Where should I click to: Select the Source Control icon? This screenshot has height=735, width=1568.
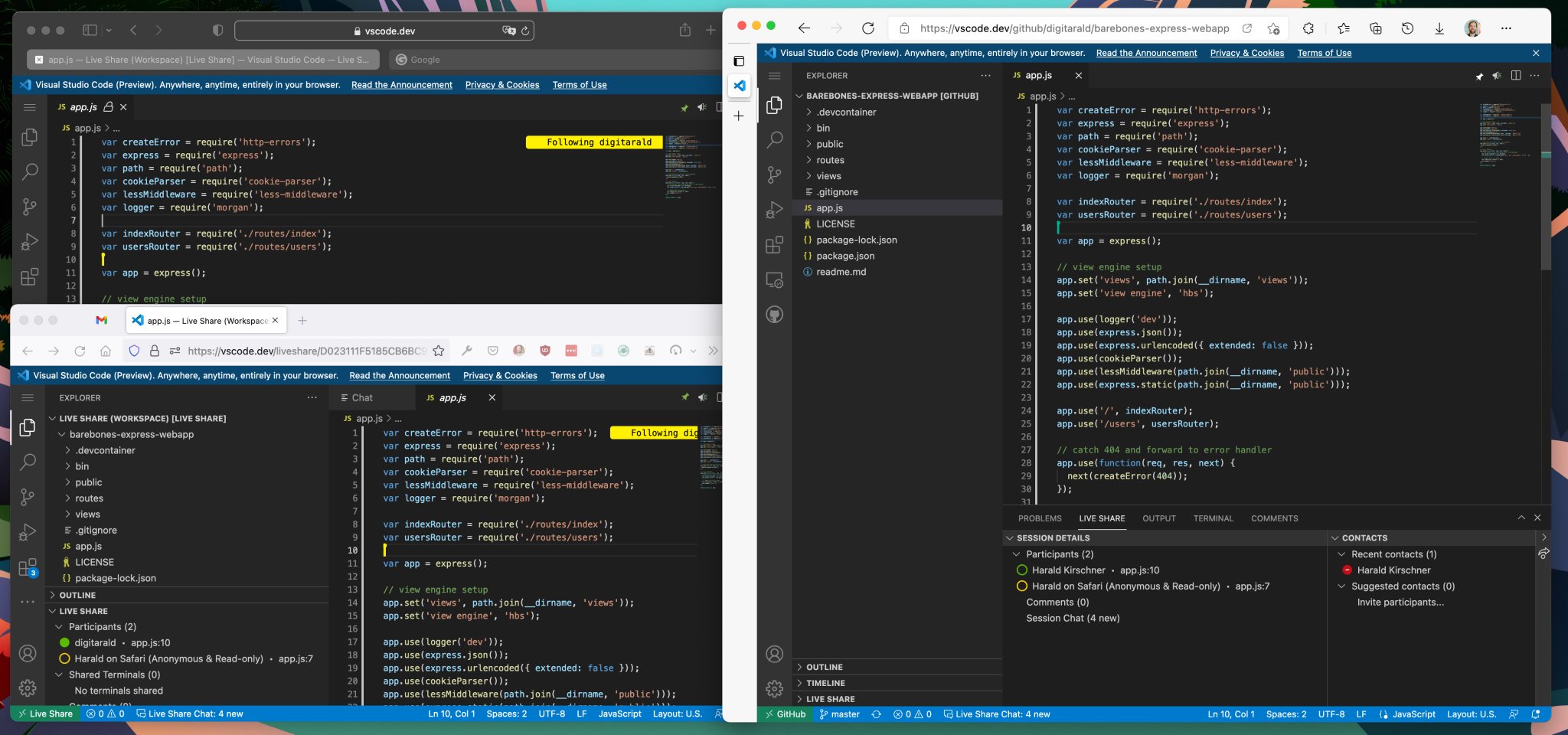tap(775, 175)
